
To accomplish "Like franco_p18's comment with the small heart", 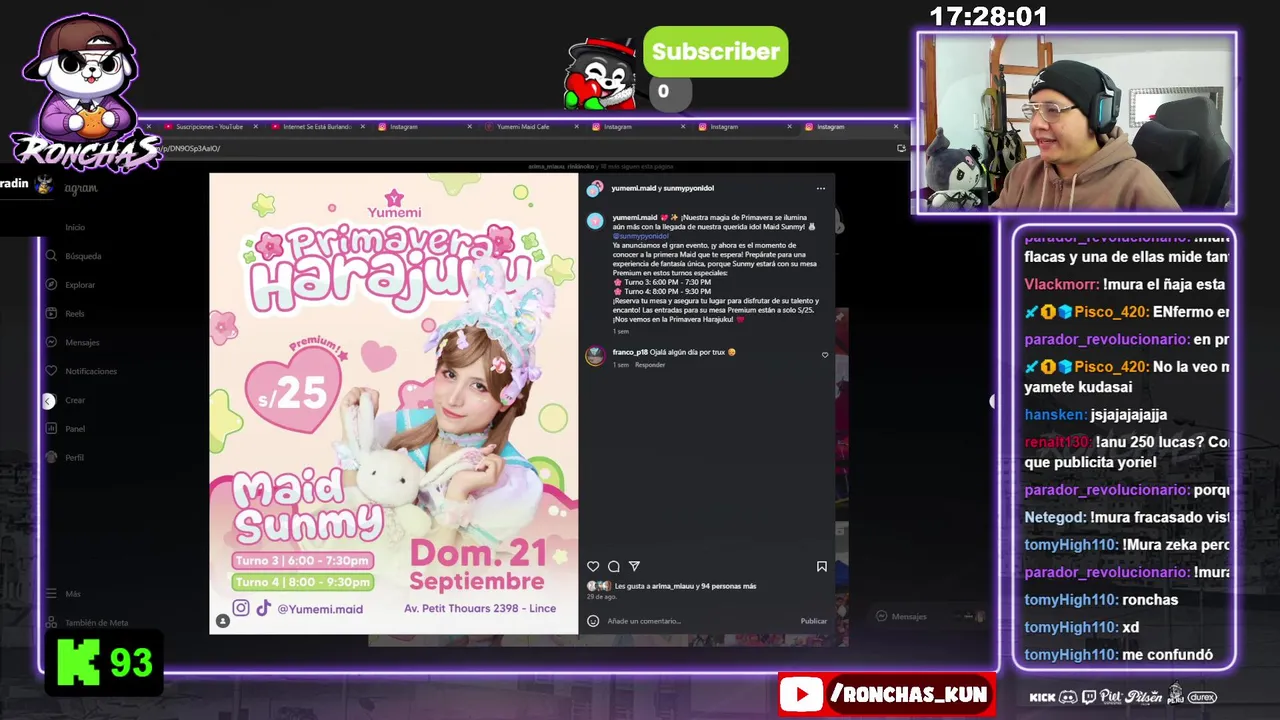I will (x=825, y=354).
